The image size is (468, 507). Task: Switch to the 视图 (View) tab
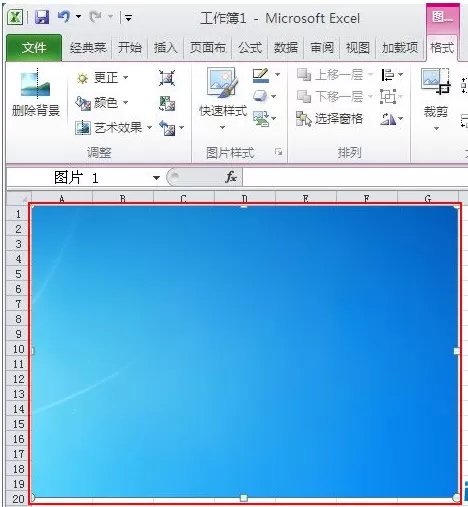click(x=358, y=48)
